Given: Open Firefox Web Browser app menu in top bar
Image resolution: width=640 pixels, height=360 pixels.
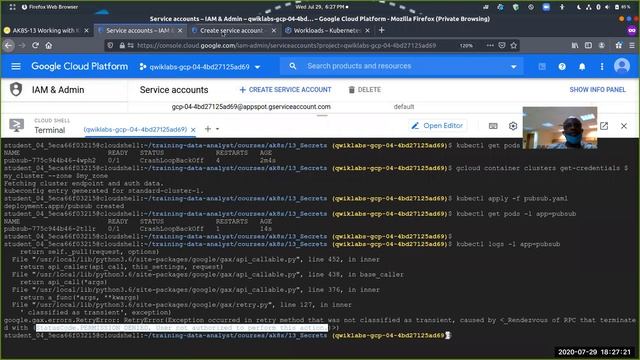Looking at the screenshot, I should tap(50, 7).
